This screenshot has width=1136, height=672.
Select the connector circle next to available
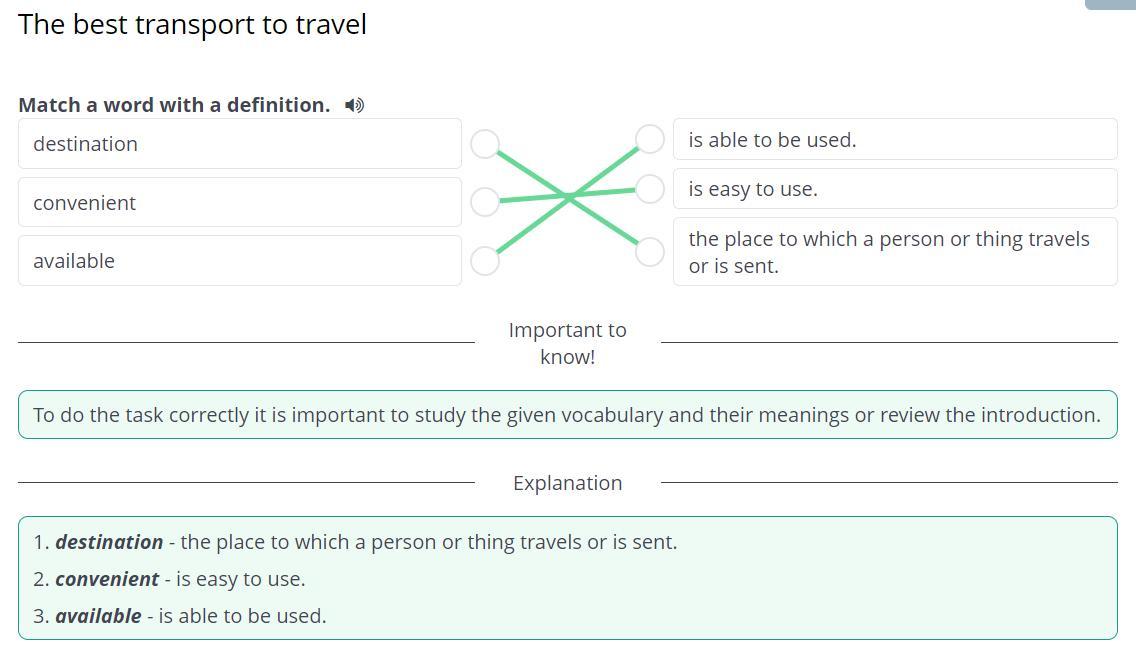pyautogui.click(x=485, y=261)
